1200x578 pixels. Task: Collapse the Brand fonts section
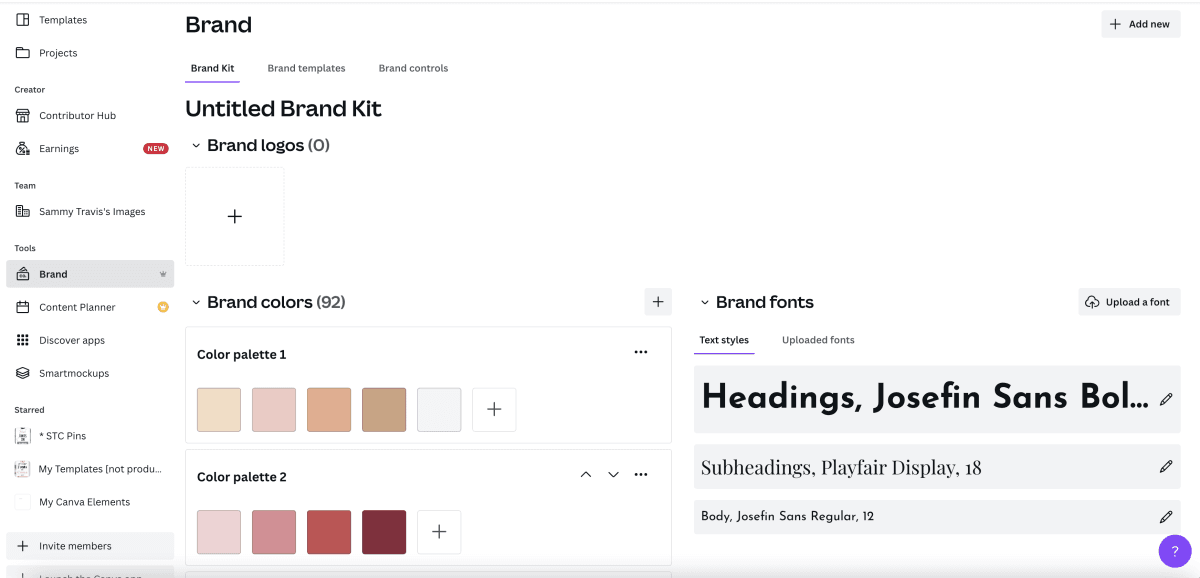(x=705, y=302)
